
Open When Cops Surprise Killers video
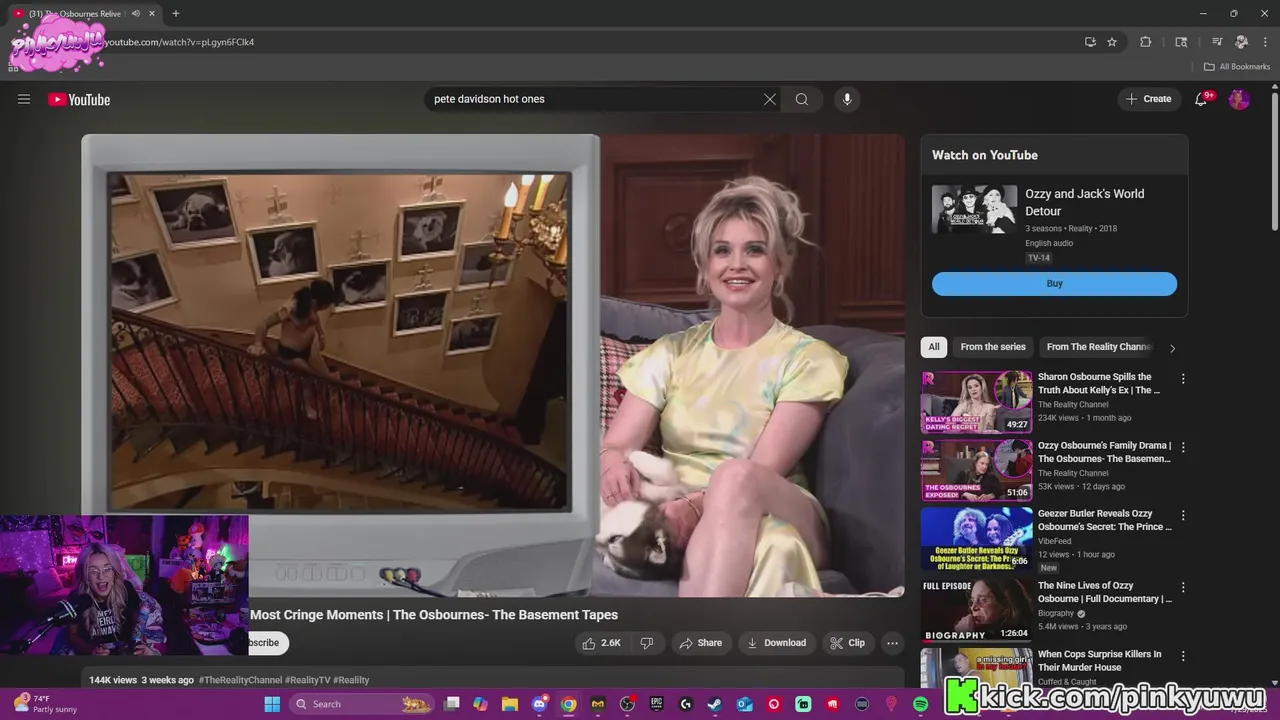pos(1099,660)
